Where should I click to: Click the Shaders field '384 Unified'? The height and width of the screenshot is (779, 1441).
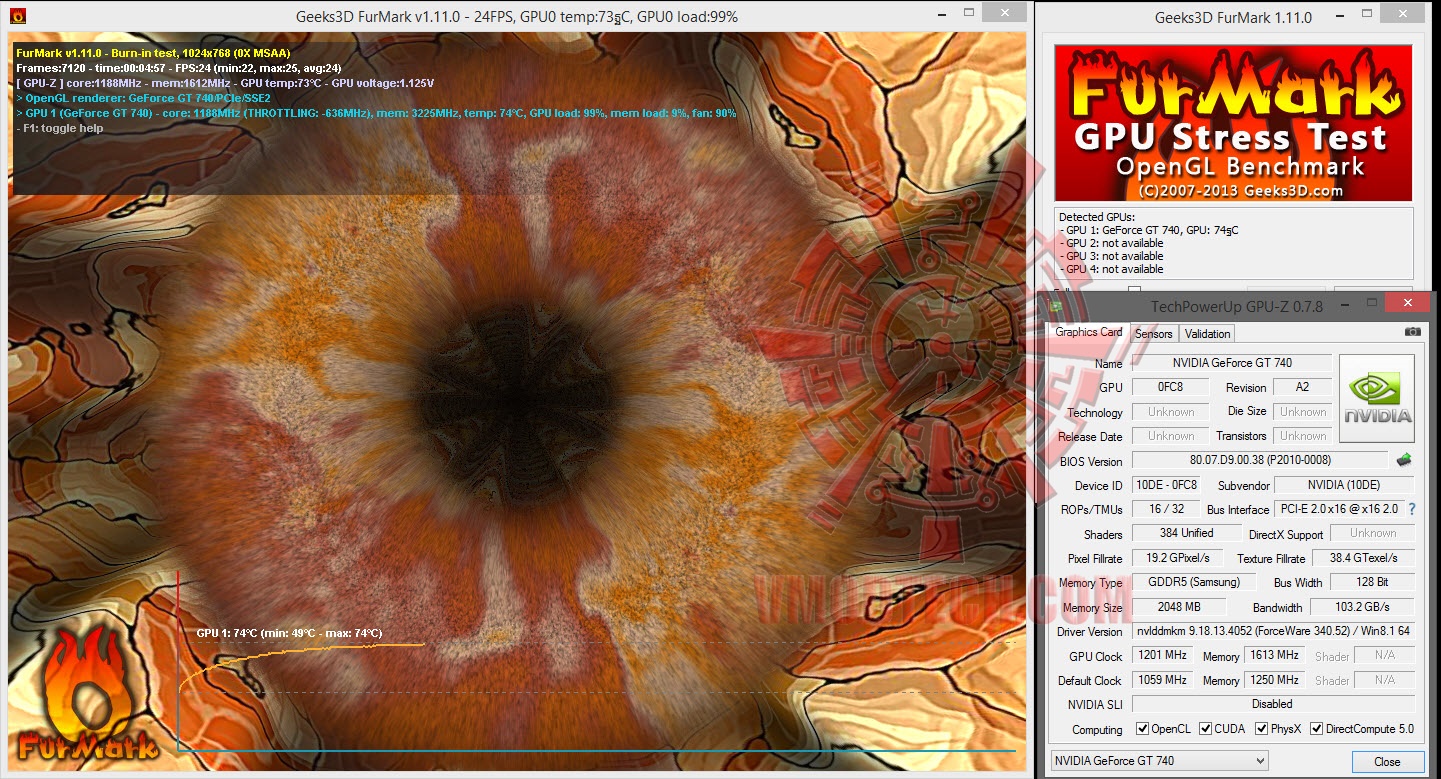[1186, 533]
